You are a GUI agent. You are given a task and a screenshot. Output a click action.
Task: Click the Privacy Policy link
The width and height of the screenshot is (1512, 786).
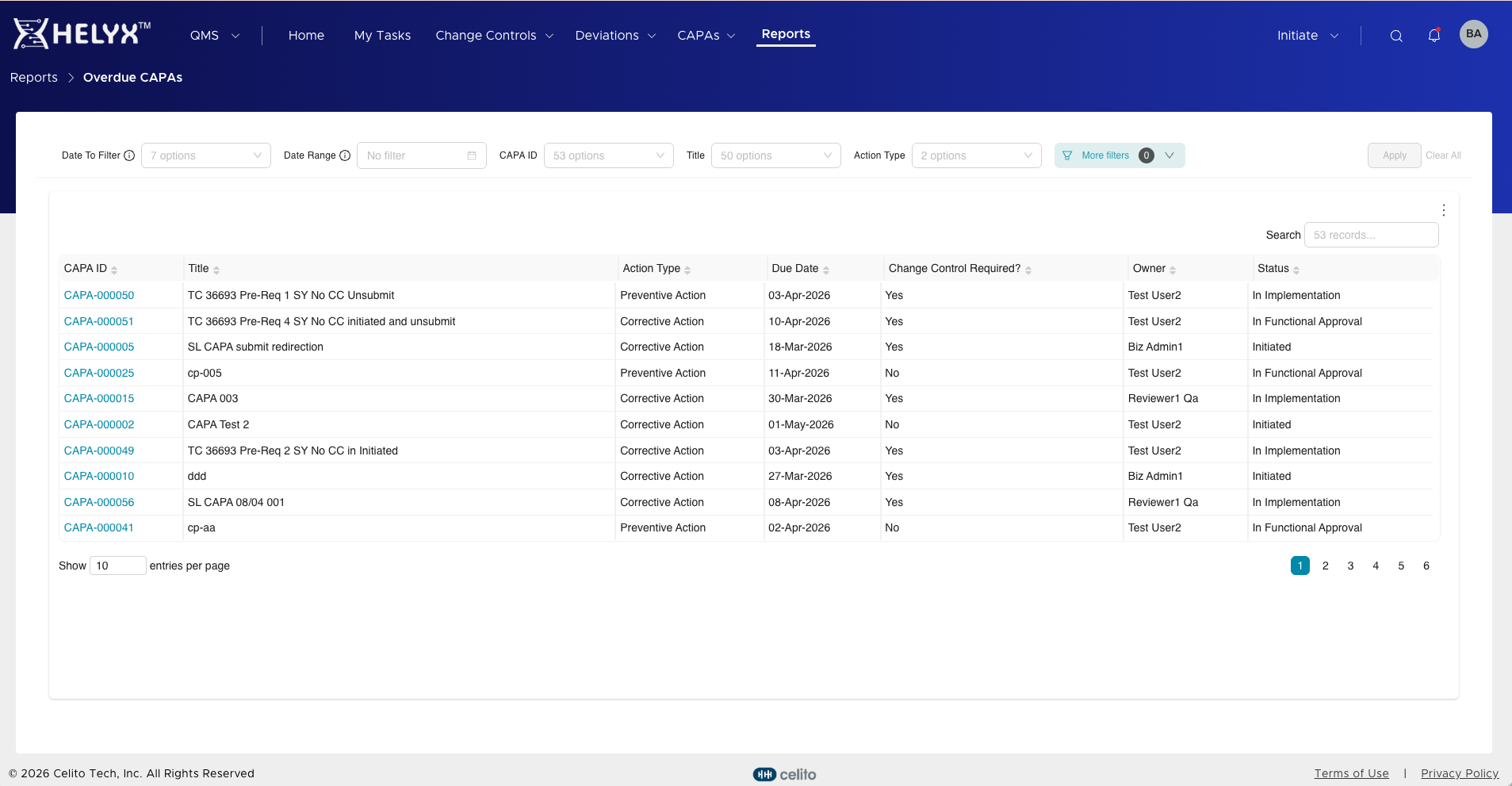(1460, 773)
